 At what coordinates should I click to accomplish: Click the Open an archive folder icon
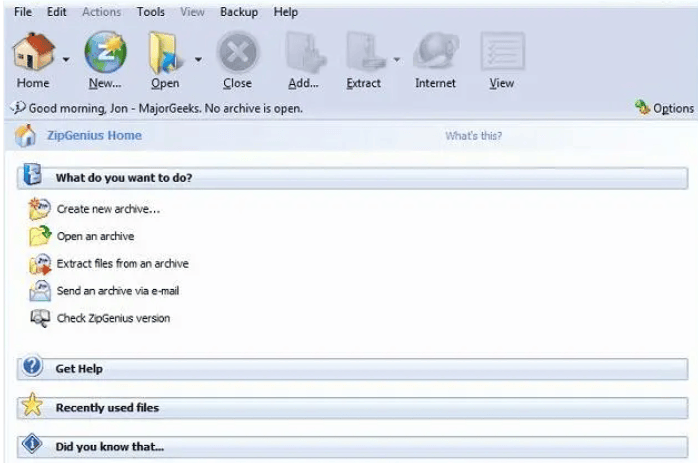[x=40, y=236]
